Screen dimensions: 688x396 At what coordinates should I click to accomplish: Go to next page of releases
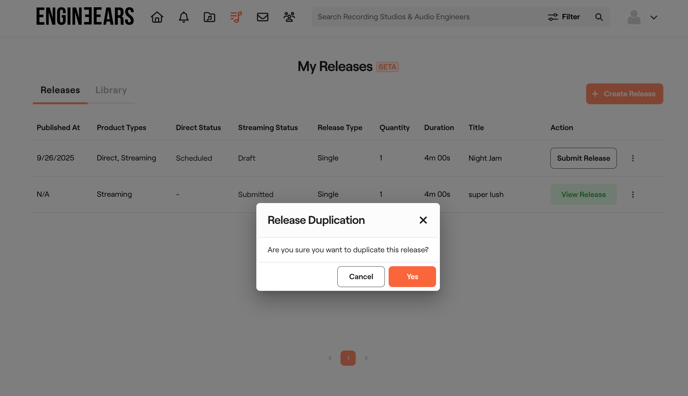(x=366, y=358)
